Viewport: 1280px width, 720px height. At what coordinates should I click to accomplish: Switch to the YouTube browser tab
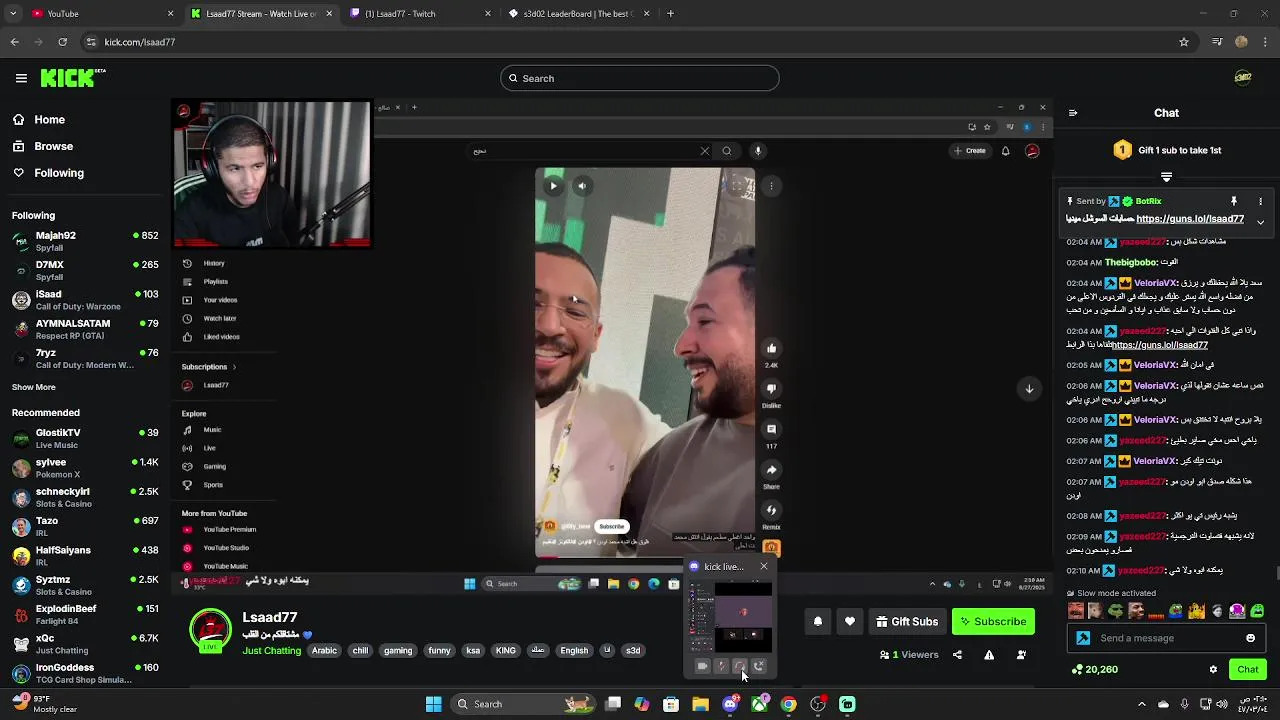click(100, 13)
